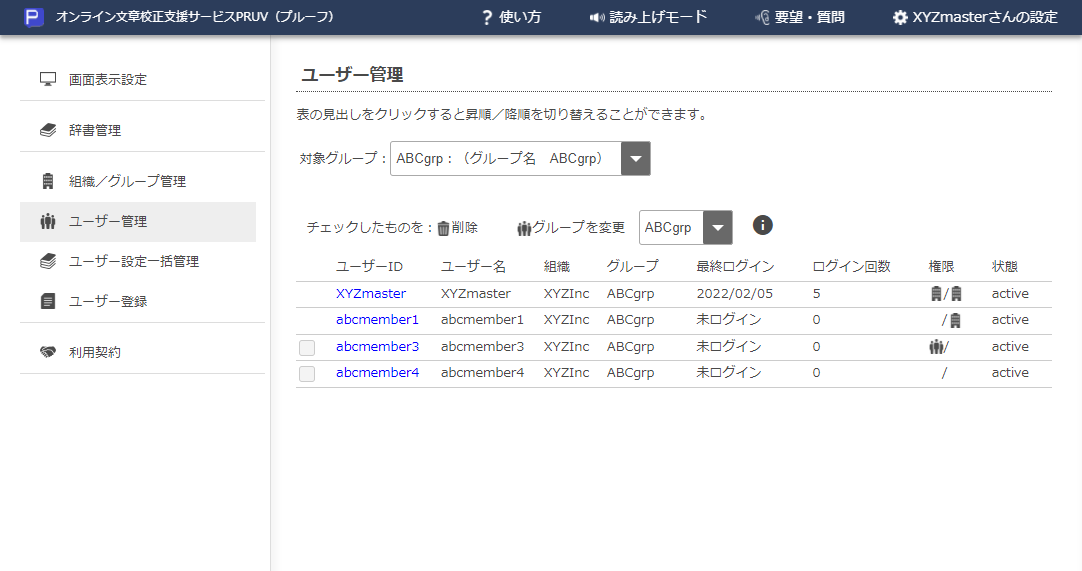Screen dimensions: 1082x571
Task: Tick the abcmember4 row checkbox
Action: (x=307, y=373)
